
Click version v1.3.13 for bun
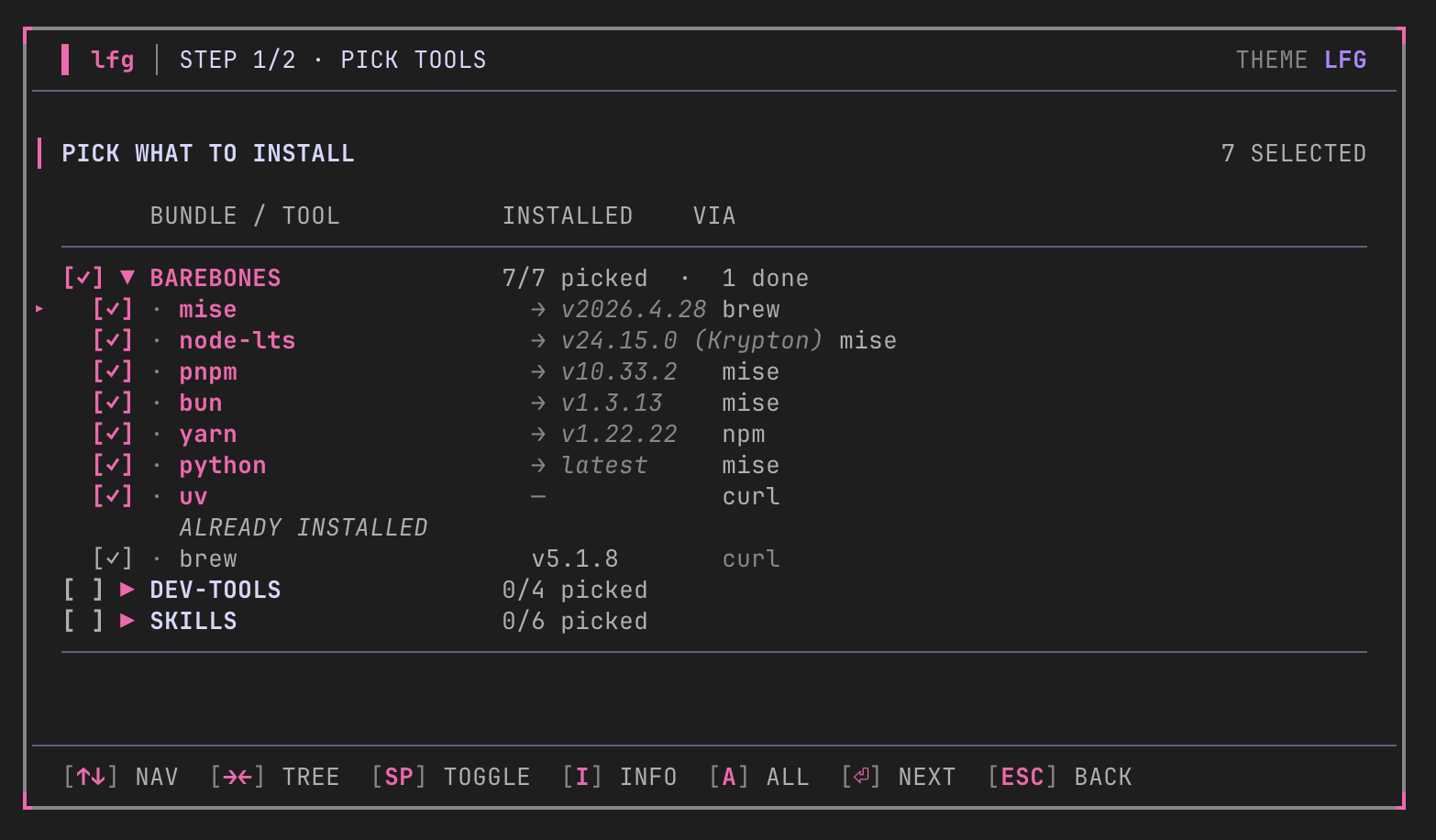pyautogui.click(x=612, y=403)
